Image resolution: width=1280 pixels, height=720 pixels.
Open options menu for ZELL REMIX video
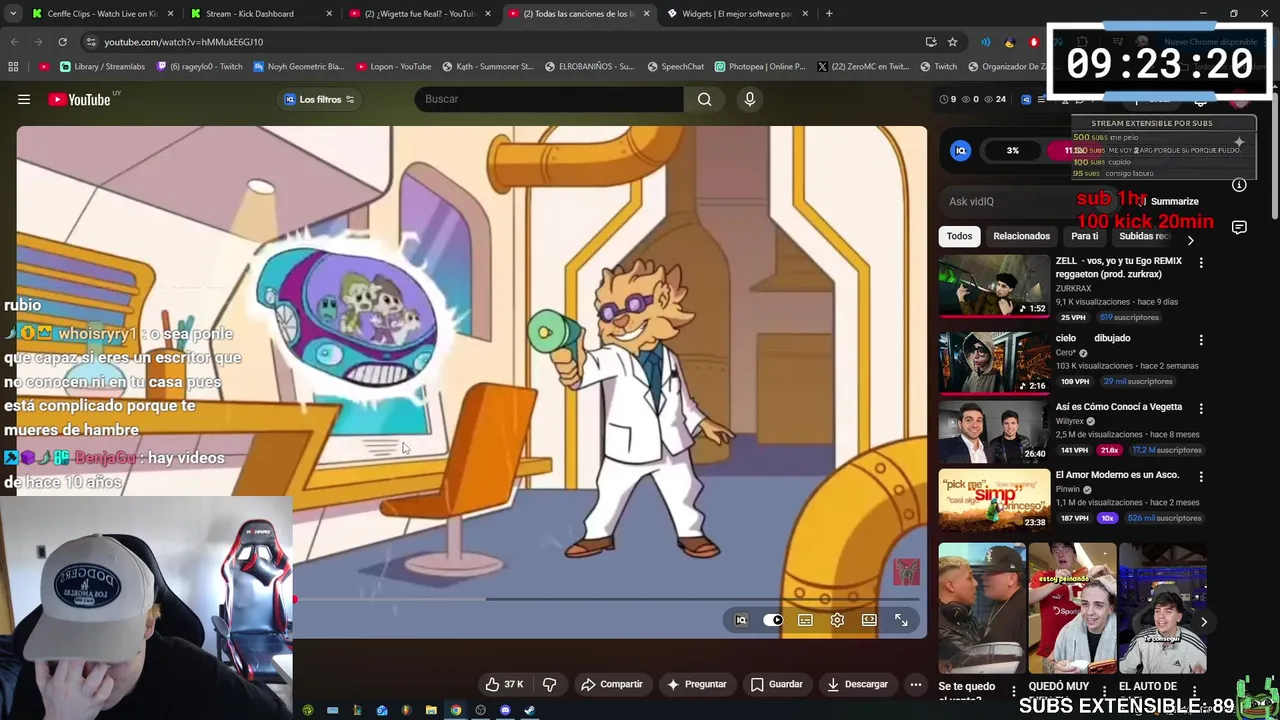coord(1201,262)
